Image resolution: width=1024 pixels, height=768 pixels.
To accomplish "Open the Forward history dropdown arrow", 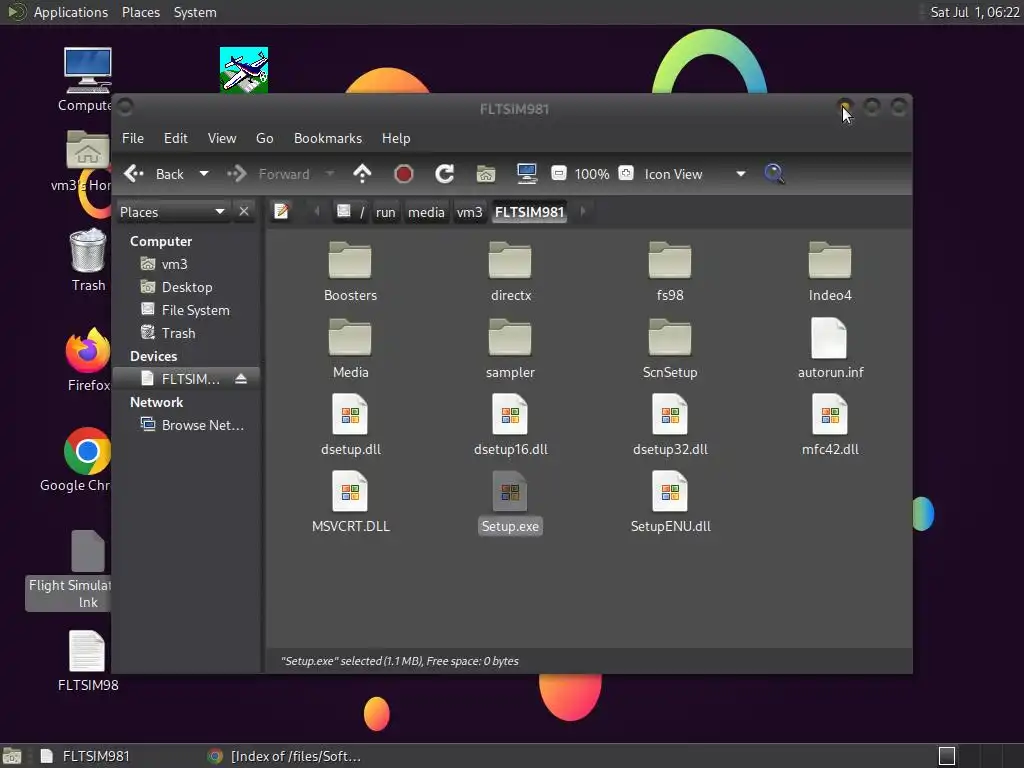I will [330, 174].
